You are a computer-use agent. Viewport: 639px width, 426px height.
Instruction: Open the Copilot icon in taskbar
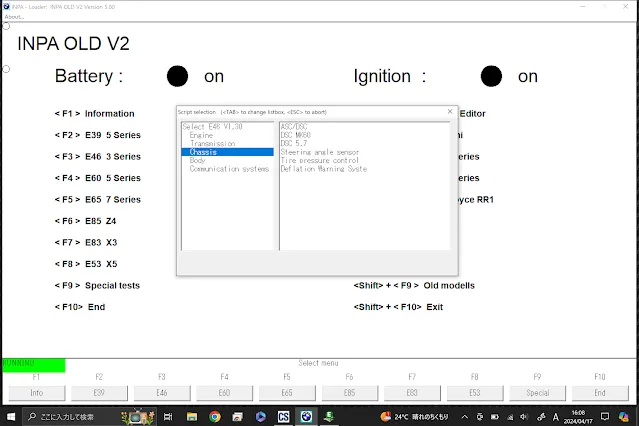pos(624,417)
